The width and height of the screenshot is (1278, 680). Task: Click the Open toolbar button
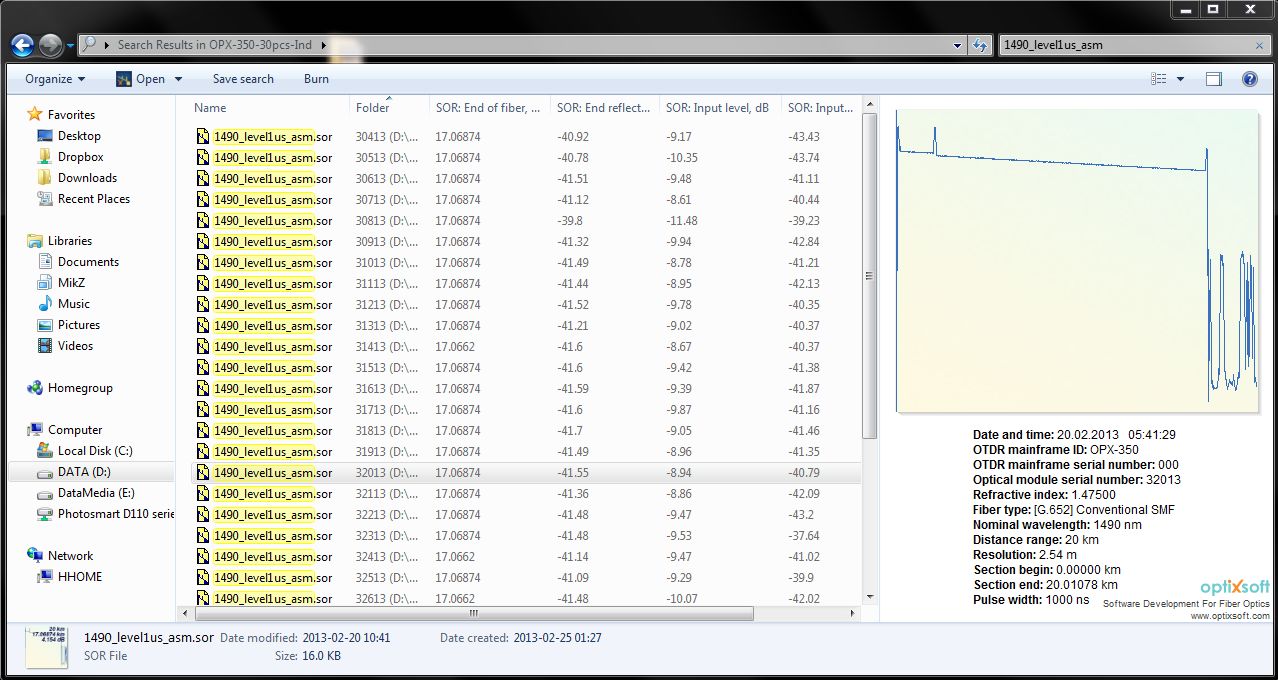pos(141,79)
